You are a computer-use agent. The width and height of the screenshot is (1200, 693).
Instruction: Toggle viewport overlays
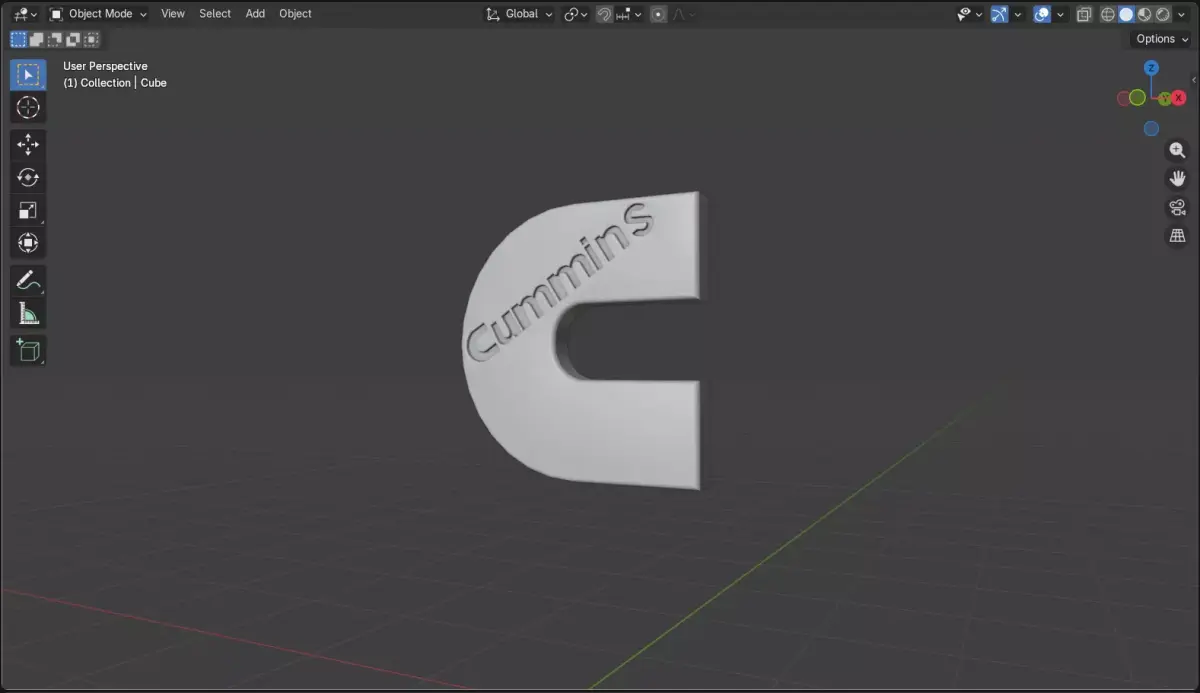point(1042,14)
